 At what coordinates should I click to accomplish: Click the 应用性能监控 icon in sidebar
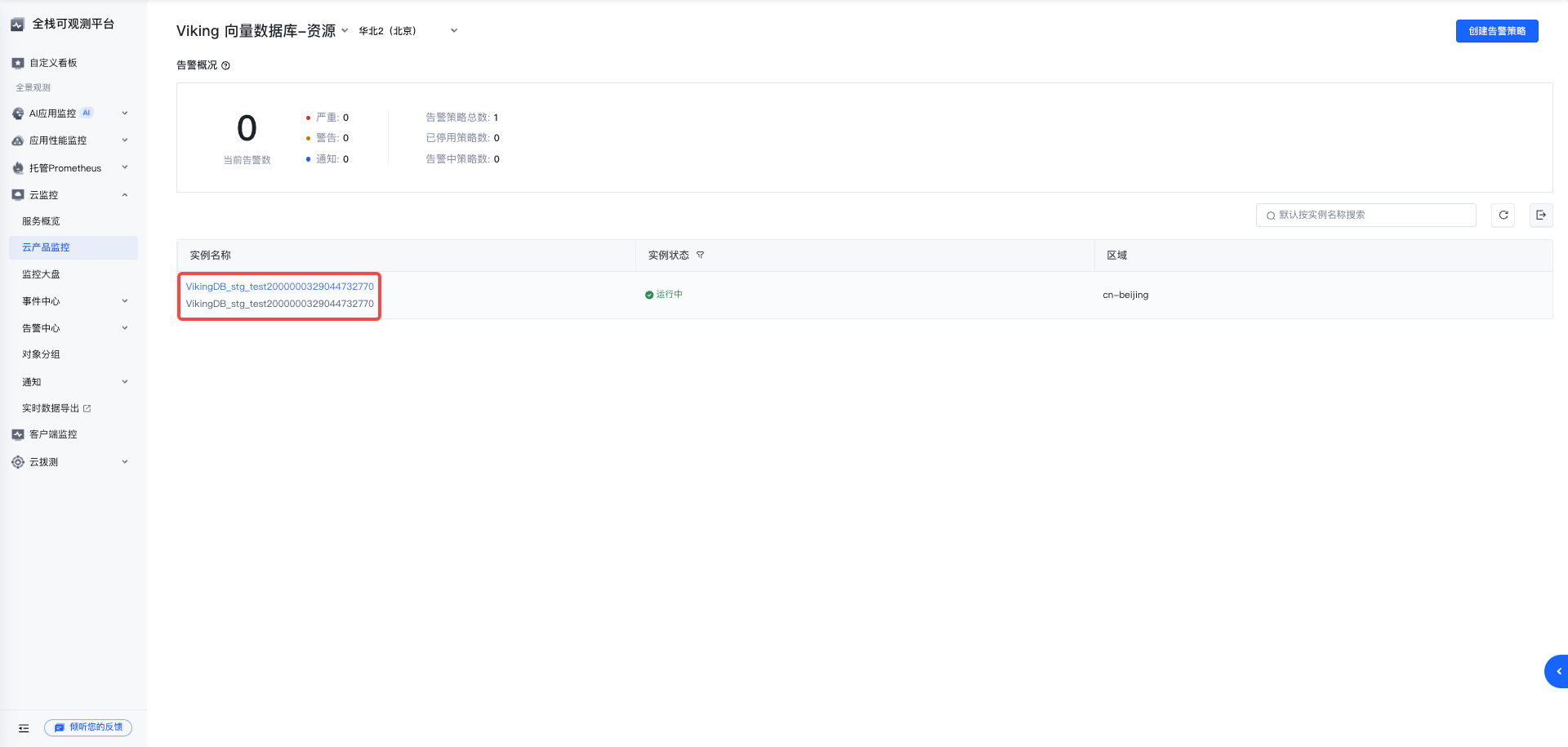(x=18, y=140)
